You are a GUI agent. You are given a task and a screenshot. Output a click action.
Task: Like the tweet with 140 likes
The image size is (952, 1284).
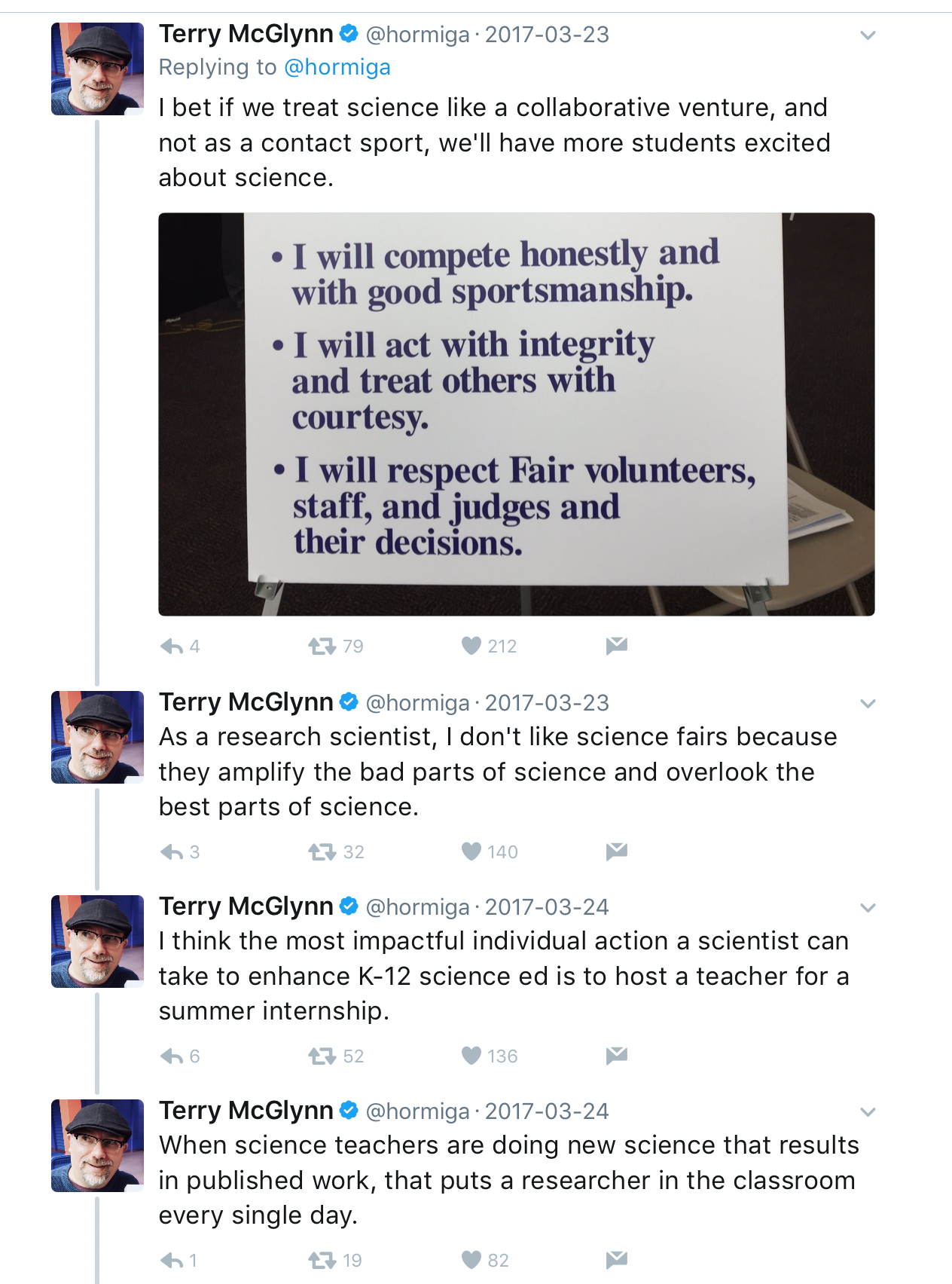(x=471, y=851)
